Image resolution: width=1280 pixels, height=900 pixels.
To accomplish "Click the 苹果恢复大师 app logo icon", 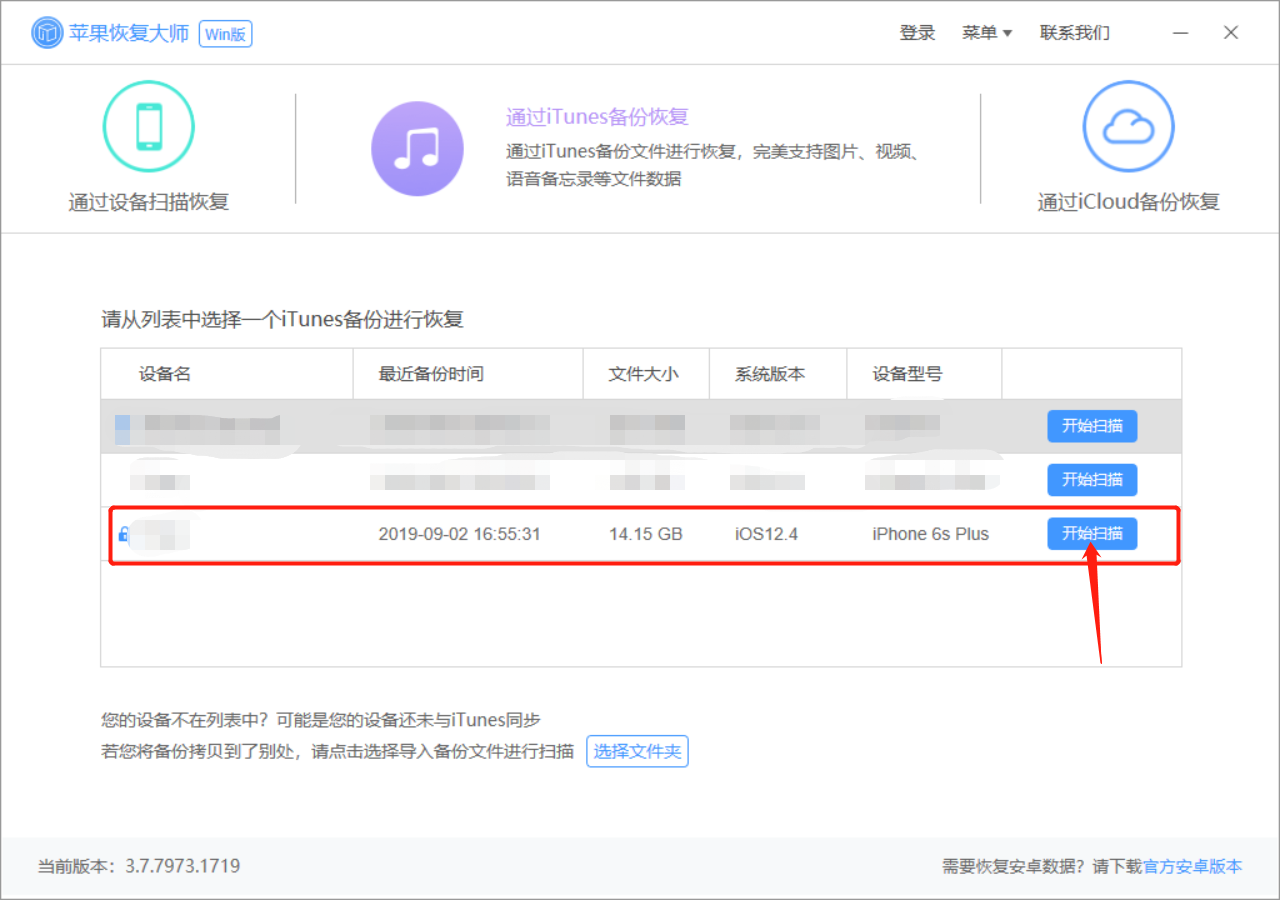I will coord(47,33).
